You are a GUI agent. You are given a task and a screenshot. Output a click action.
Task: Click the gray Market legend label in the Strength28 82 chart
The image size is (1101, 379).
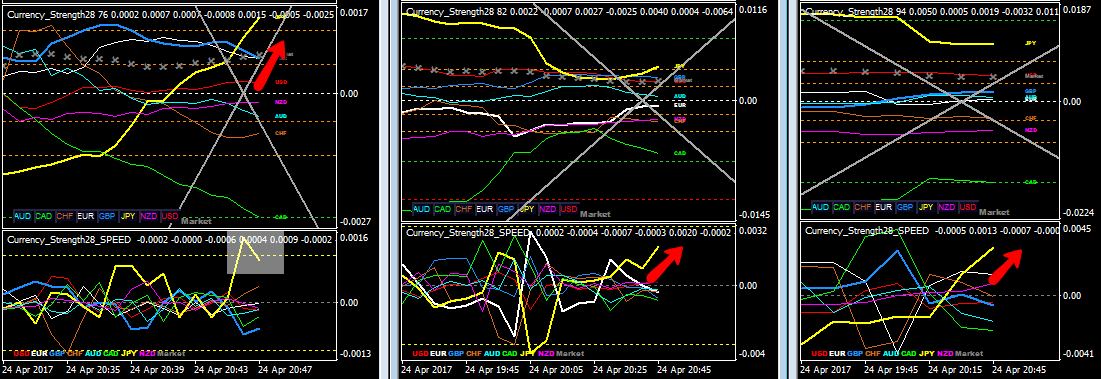pyautogui.click(x=595, y=213)
